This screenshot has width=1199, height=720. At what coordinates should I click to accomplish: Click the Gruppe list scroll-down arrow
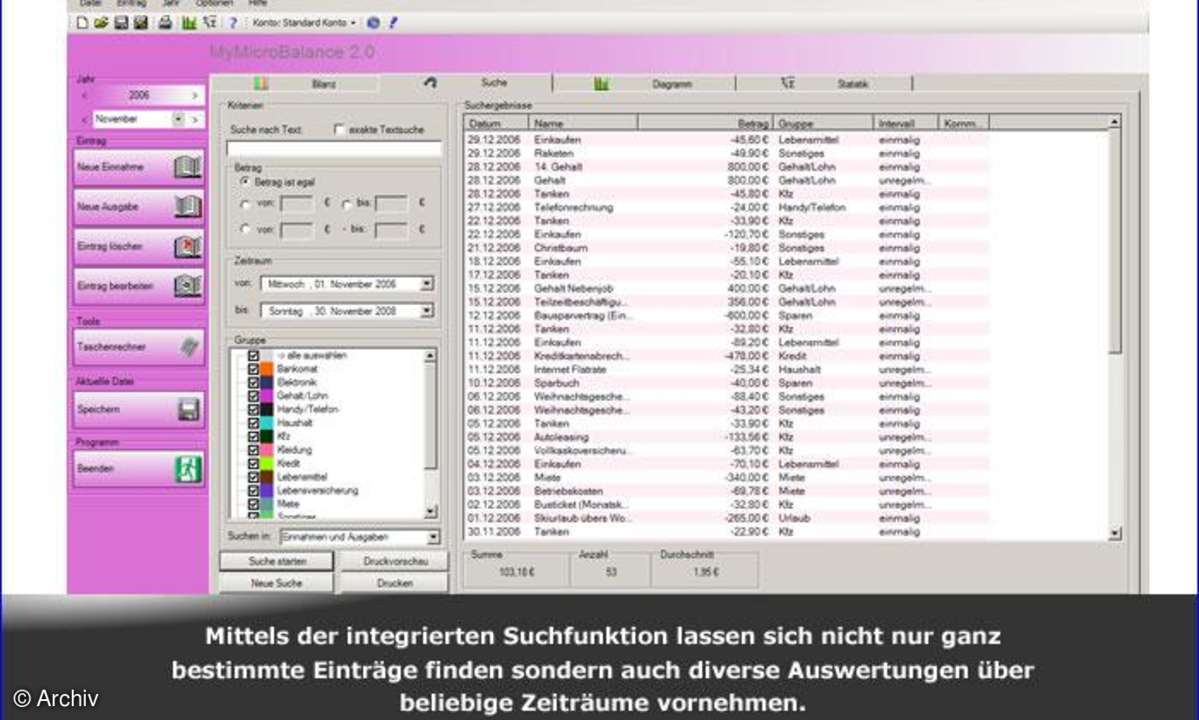(431, 512)
